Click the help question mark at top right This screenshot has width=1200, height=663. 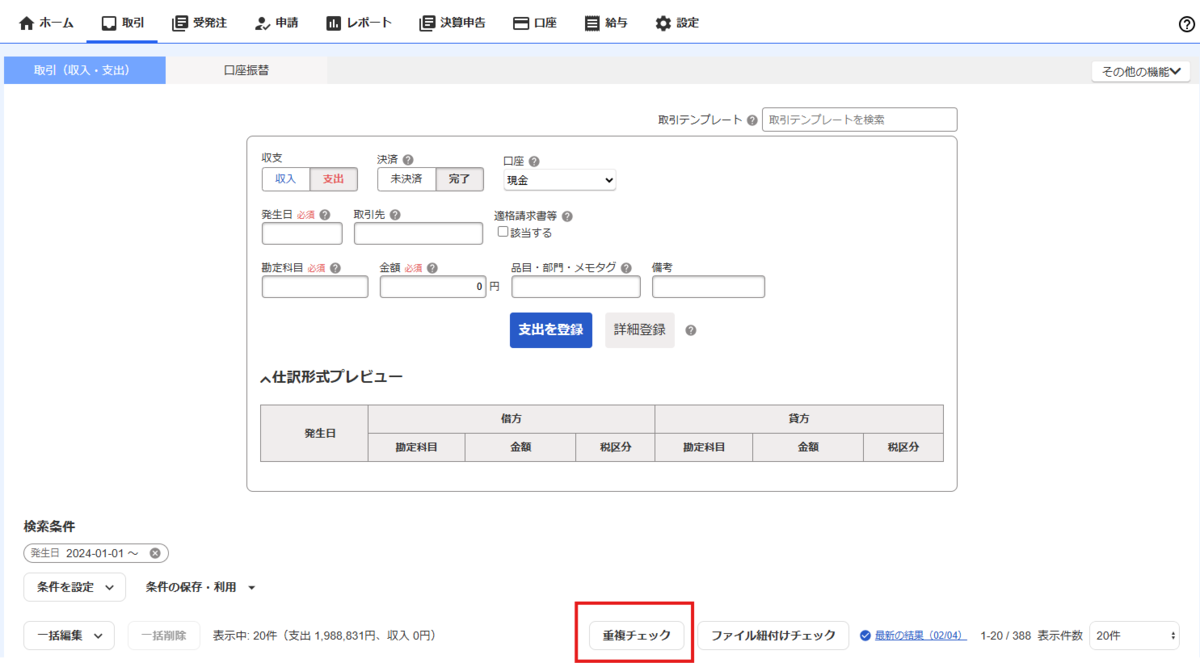(1187, 24)
